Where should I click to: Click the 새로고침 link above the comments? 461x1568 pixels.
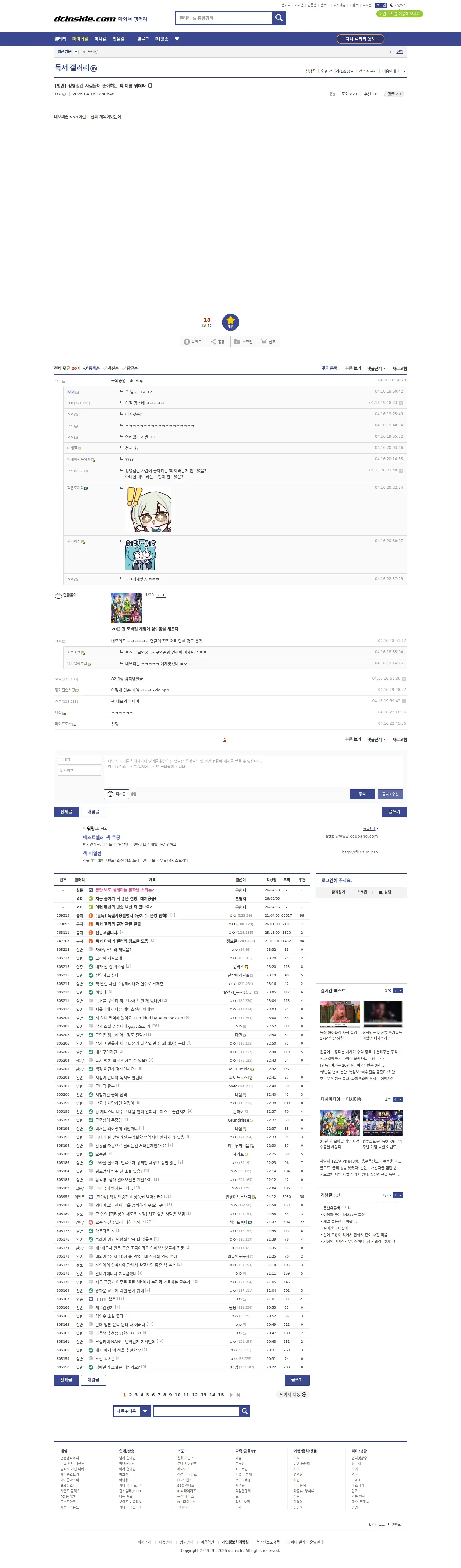[400, 368]
